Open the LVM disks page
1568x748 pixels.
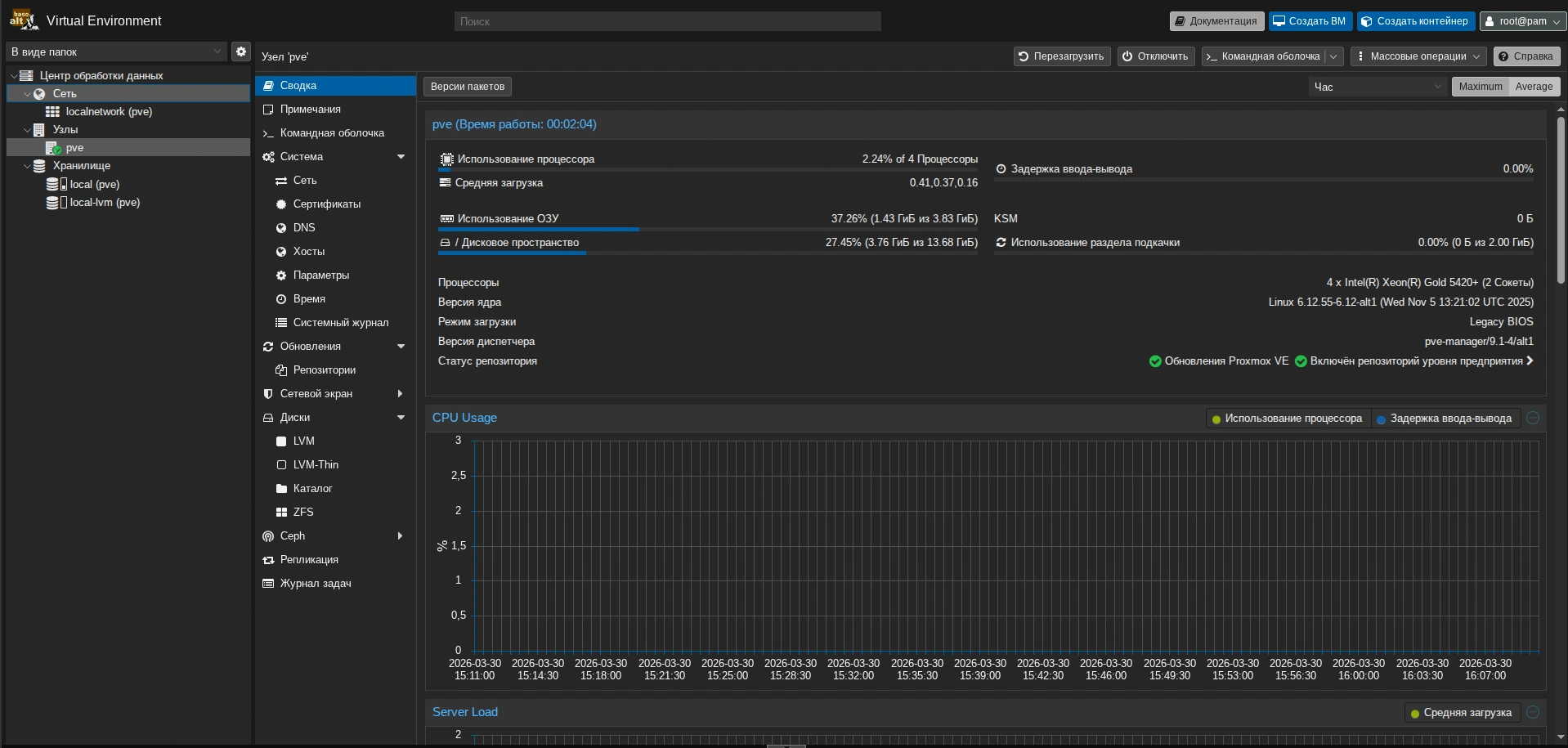coord(335,441)
